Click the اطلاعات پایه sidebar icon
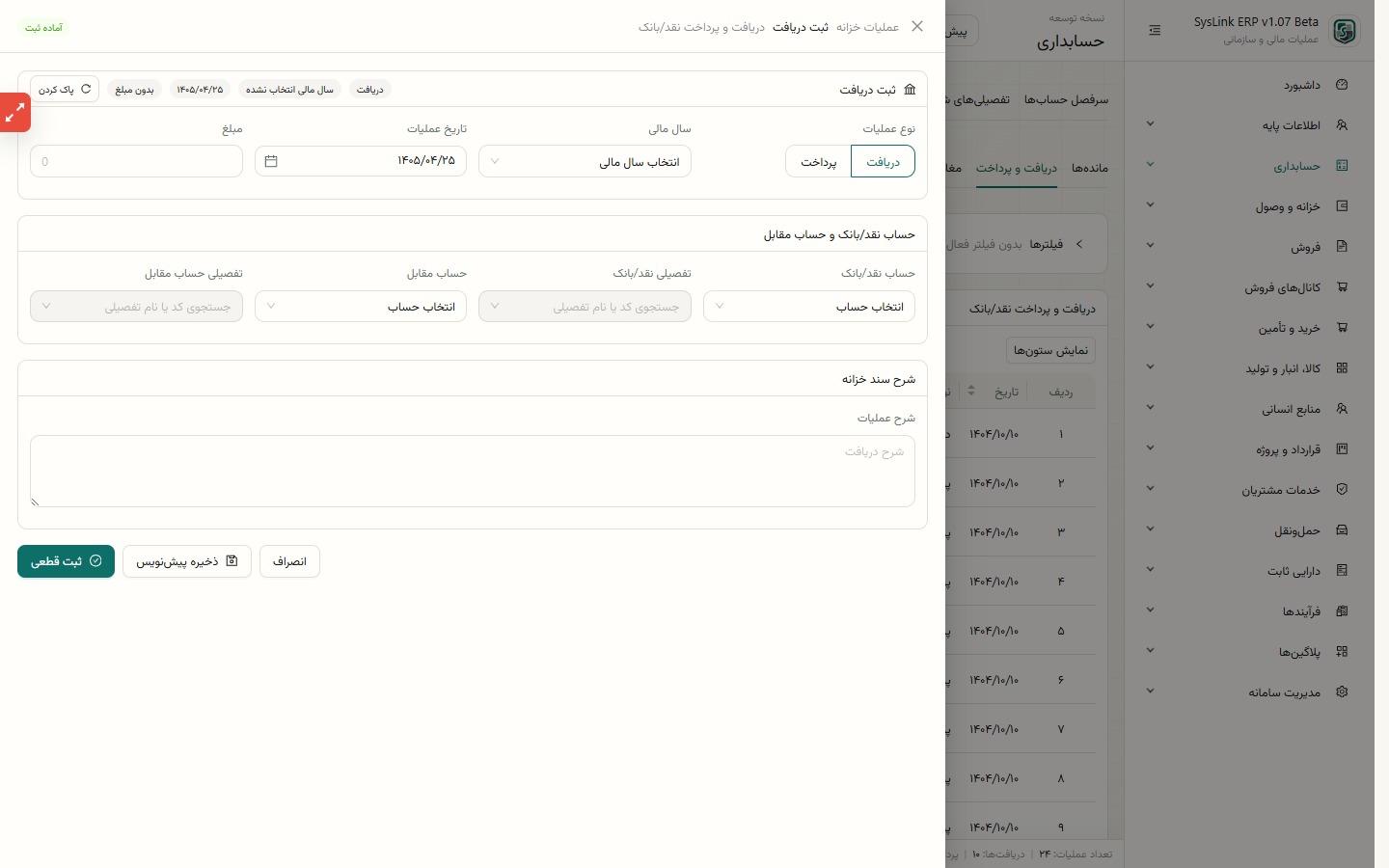This screenshot has width=1389, height=868. [x=1342, y=125]
